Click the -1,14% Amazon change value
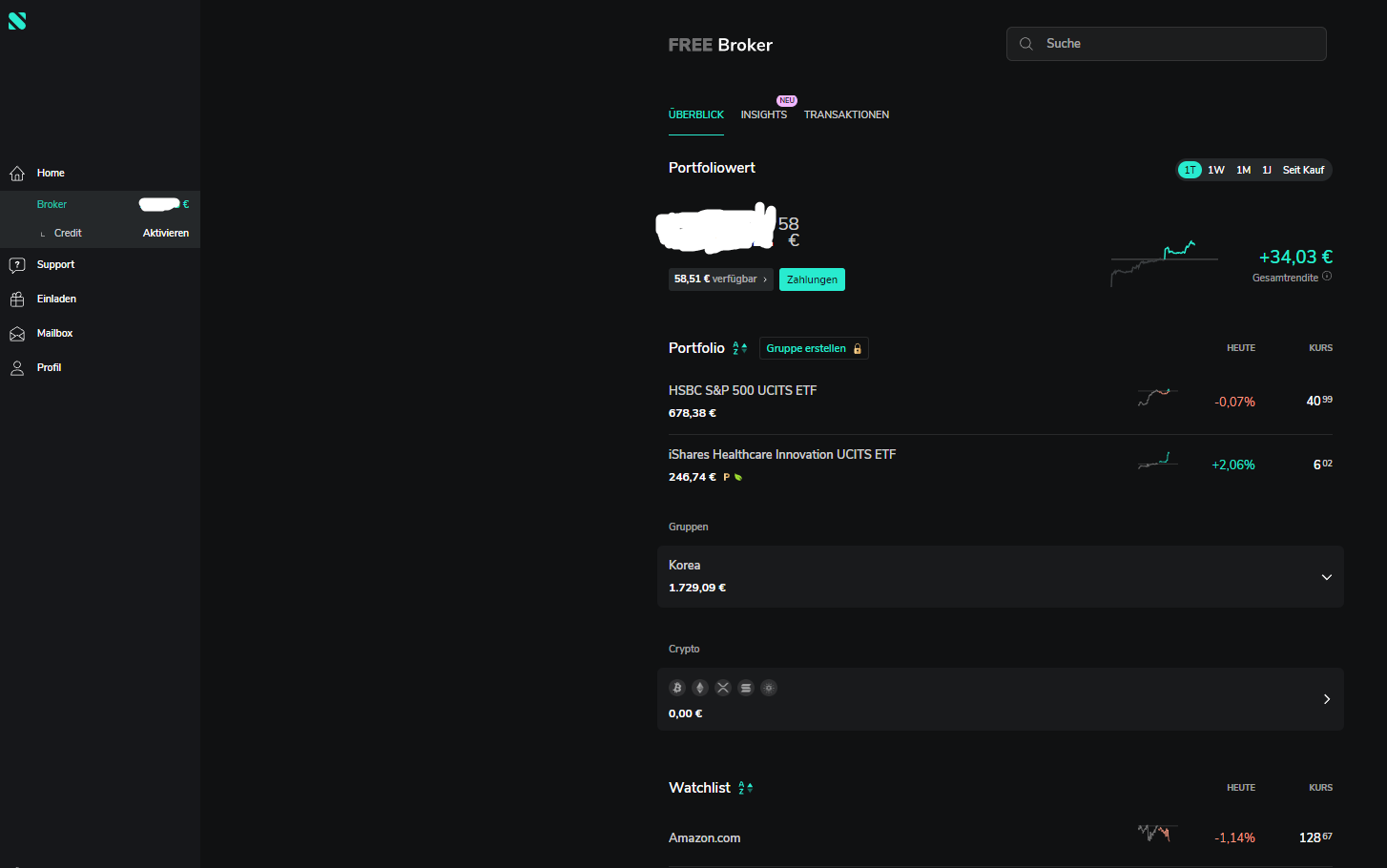The image size is (1387, 868). 1234,837
